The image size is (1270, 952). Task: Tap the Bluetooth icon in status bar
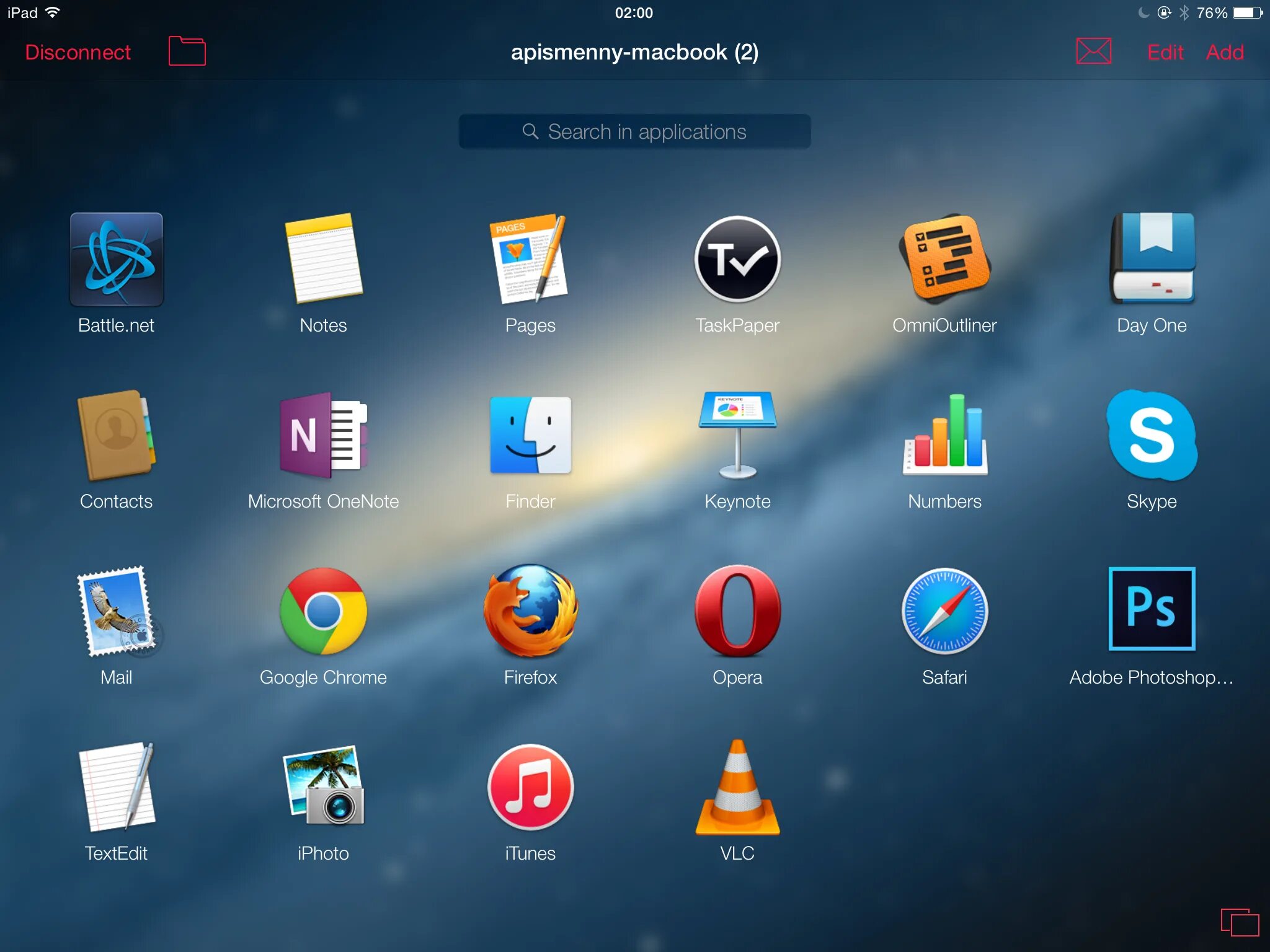click(x=1184, y=12)
